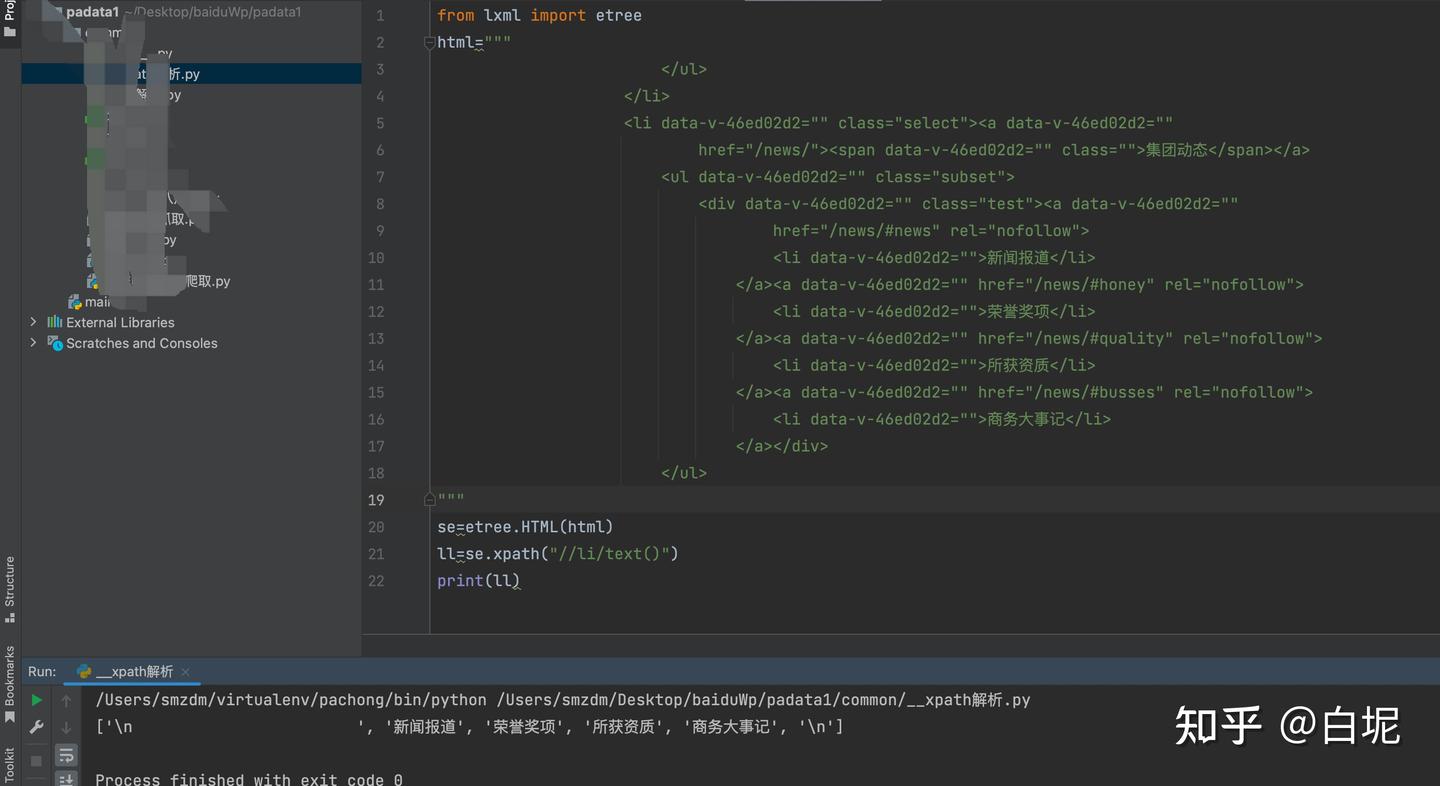Rerun the __xpath解析 script
This screenshot has width=1440, height=786.
[36, 700]
